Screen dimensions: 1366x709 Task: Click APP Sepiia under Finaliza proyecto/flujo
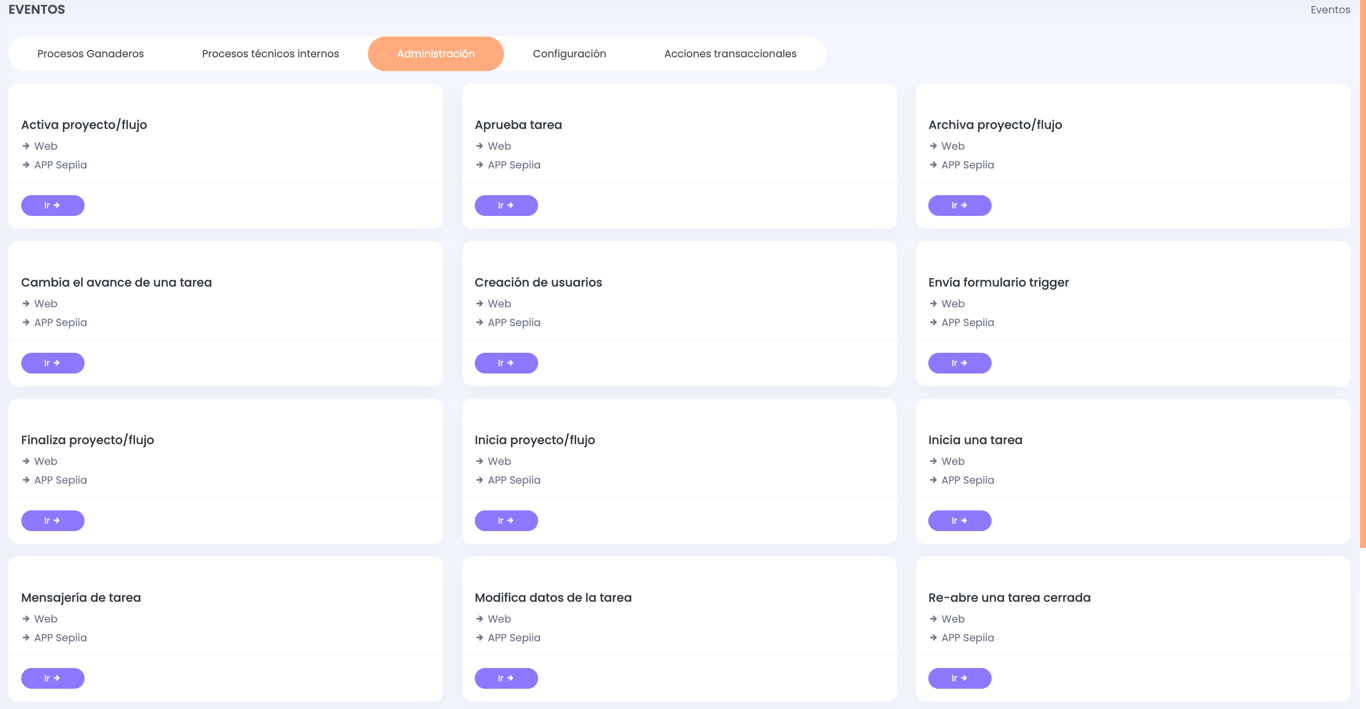(x=60, y=480)
